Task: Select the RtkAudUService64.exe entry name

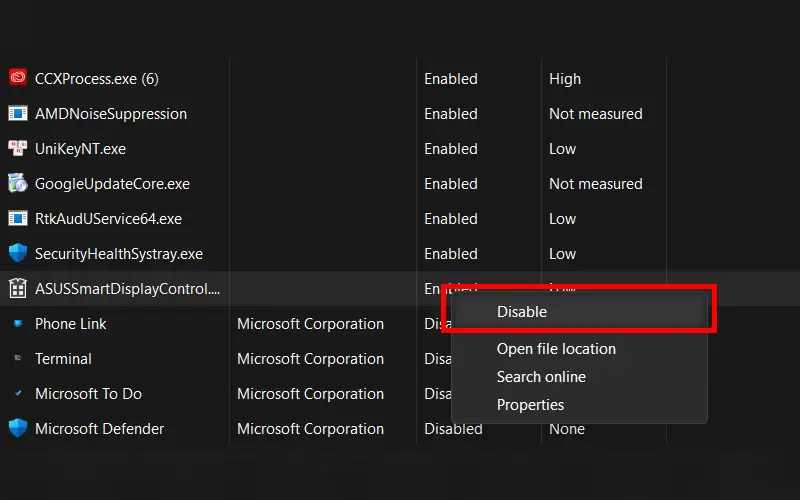Action: coord(109,219)
